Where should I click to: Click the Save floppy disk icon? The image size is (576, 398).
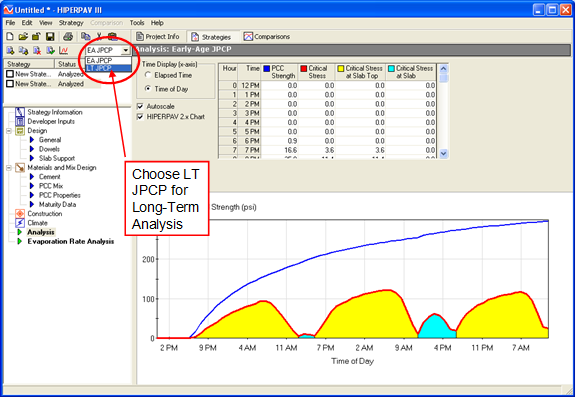pos(50,36)
